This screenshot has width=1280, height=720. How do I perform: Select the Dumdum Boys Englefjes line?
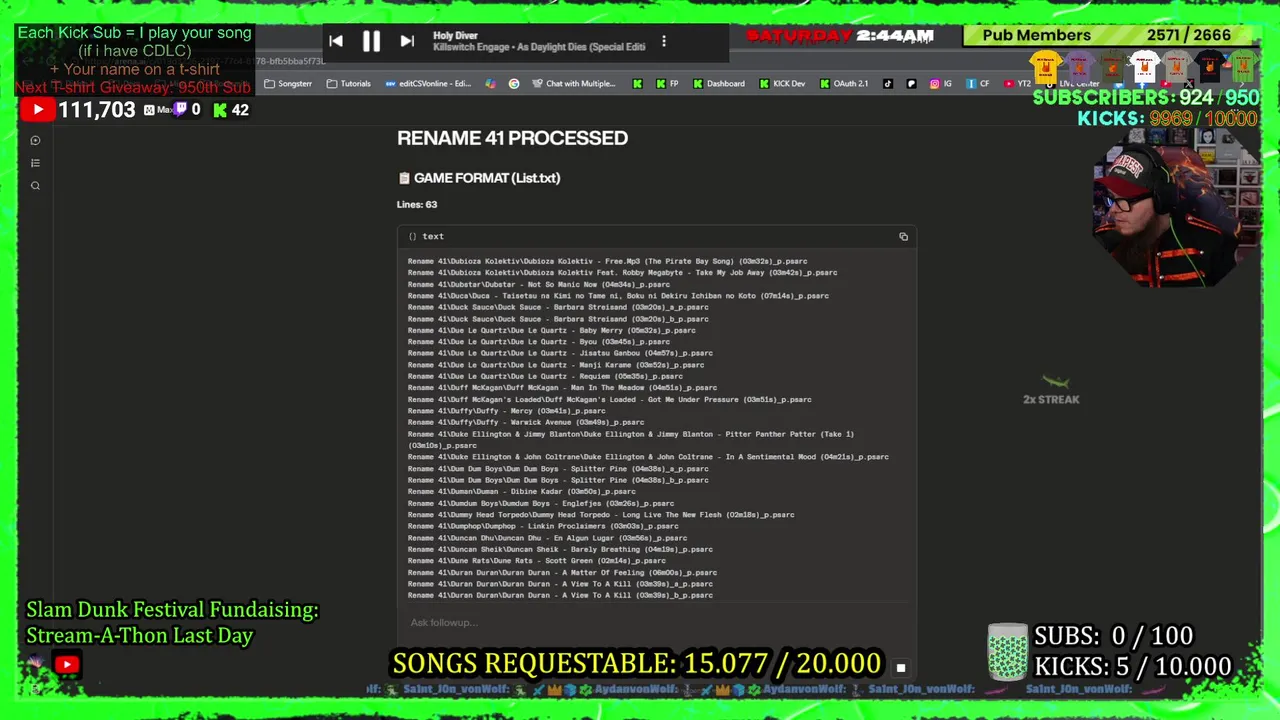click(x=541, y=503)
